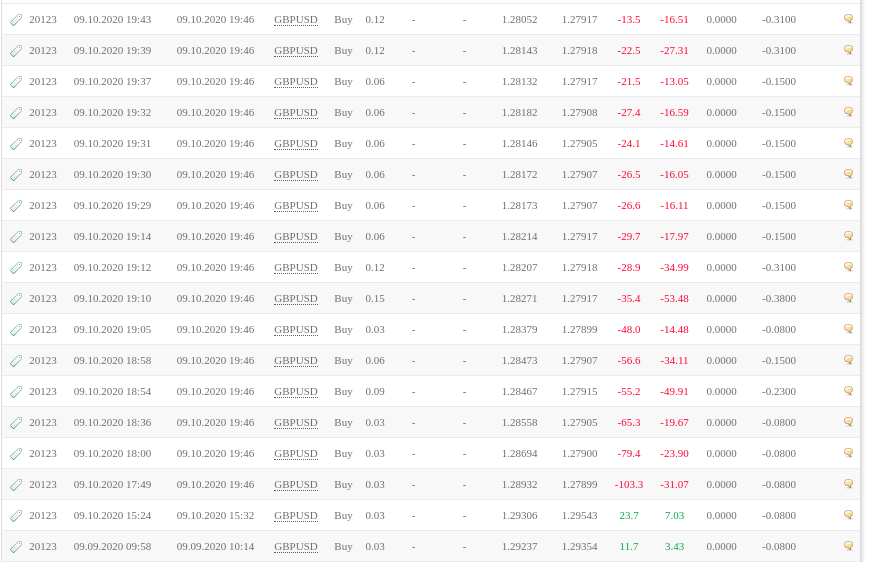Open the comment bubble on the 19:30 trade row
Screen dimensions: 869x562
click(848, 173)
